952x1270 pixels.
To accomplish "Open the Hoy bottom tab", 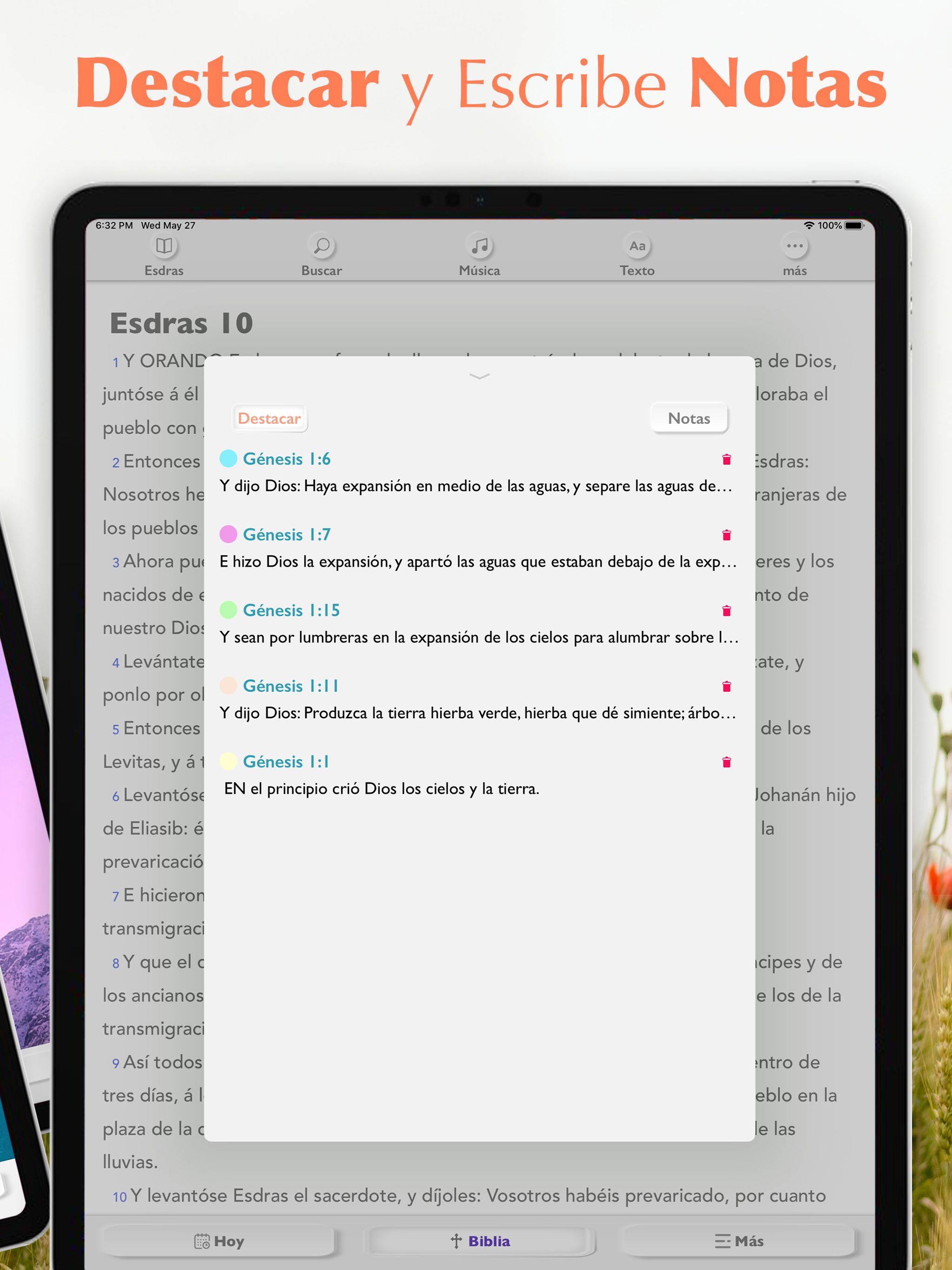I will click(x=219, y=1241).
